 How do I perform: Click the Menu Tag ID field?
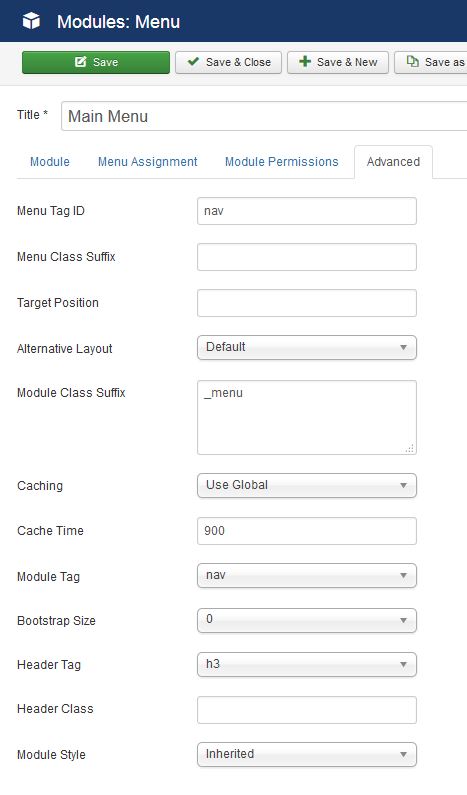pyautogui.click(x=307, y=211)
